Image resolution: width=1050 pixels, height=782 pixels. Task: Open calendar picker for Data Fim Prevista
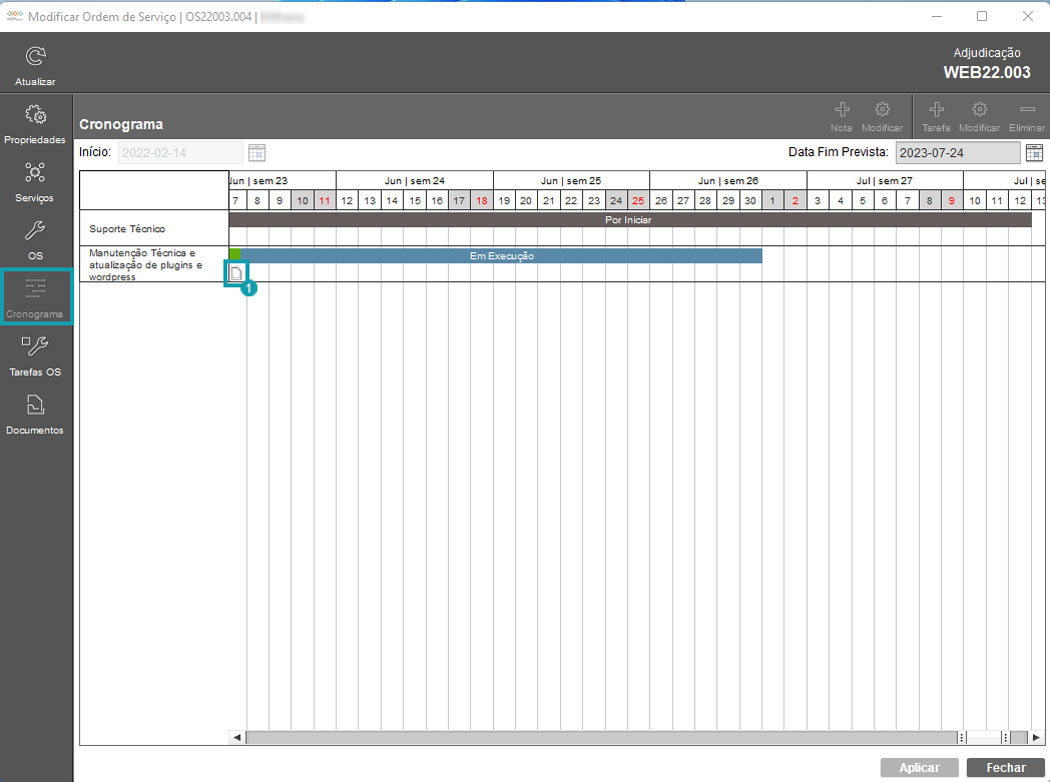[1034, 153]
